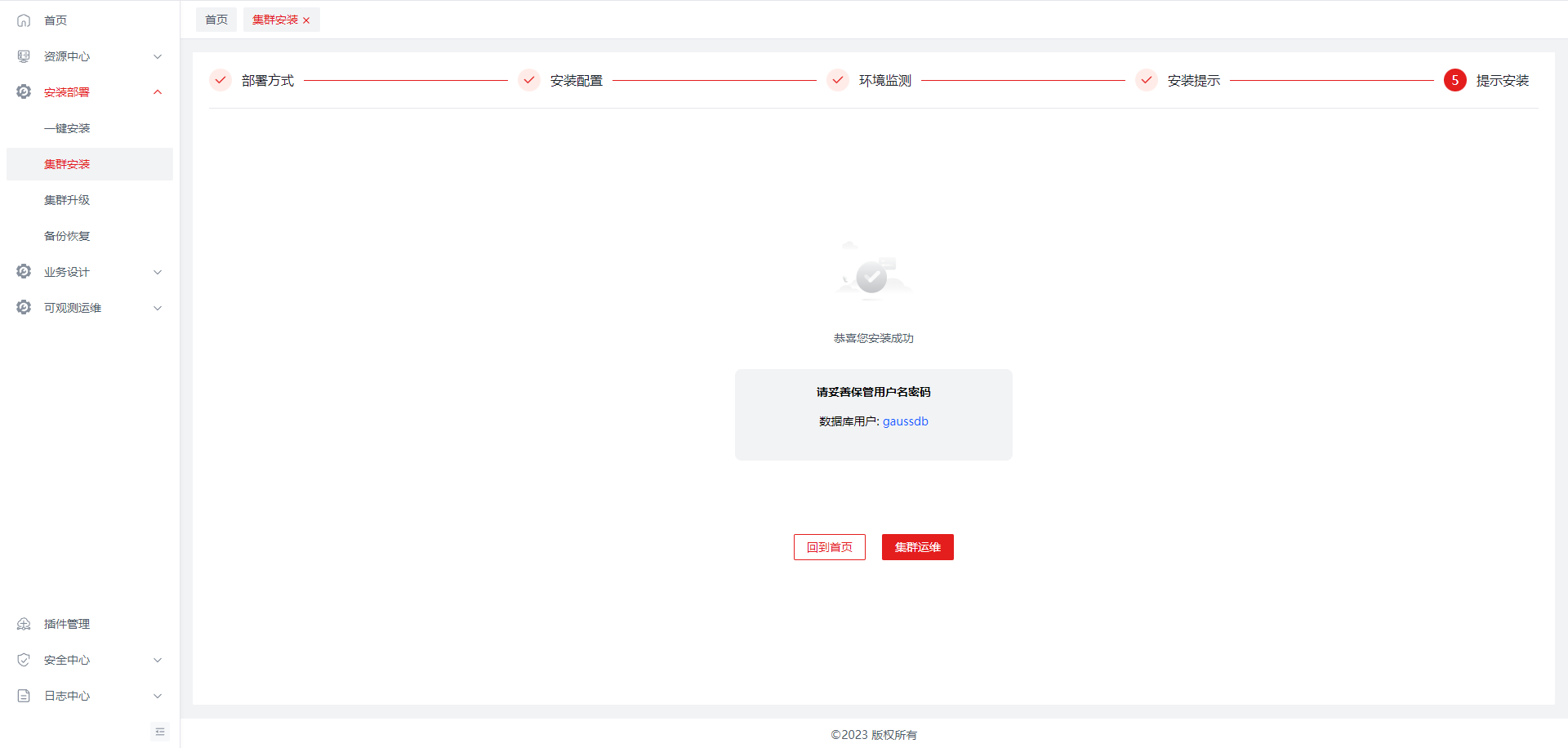The image size is (1568, 748).
Task: Click the 可观测运维 gear icon
Action: [x=24, y=308]
